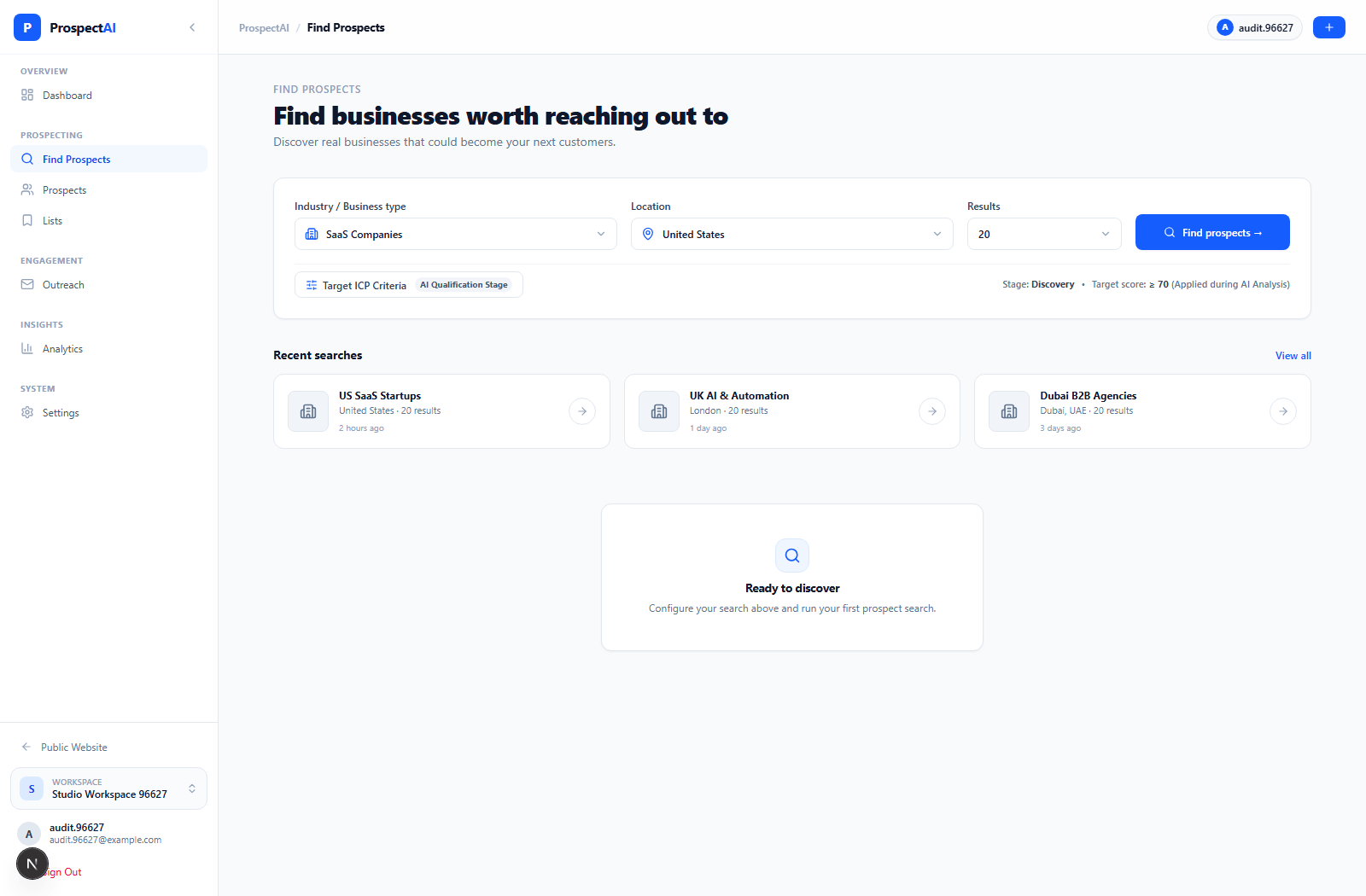
Task: Click the Dubai B2B Agencies building icon
Action: pos(1009,411)
